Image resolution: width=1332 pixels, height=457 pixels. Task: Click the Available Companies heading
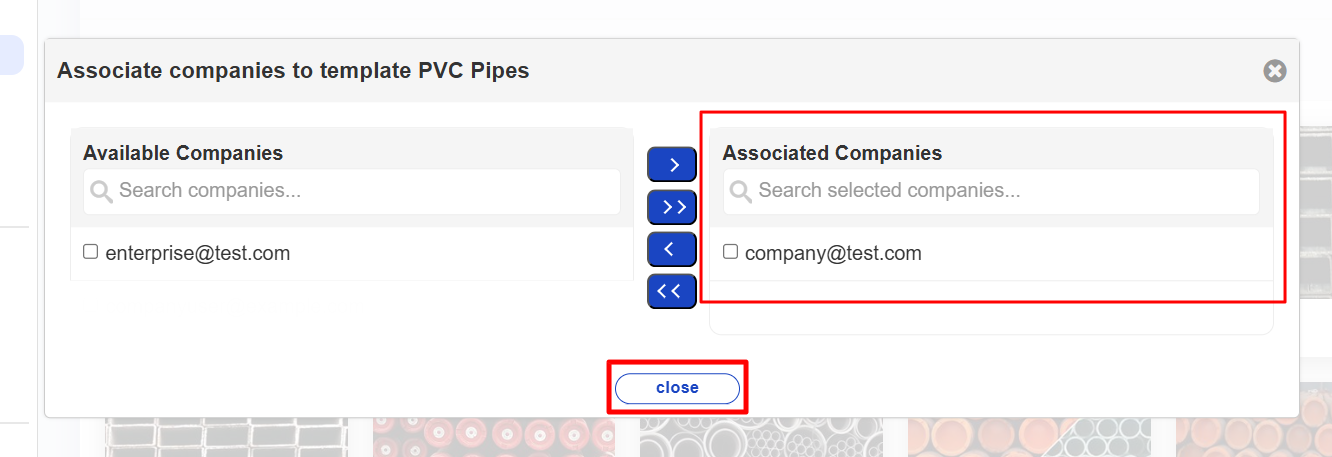183,153
